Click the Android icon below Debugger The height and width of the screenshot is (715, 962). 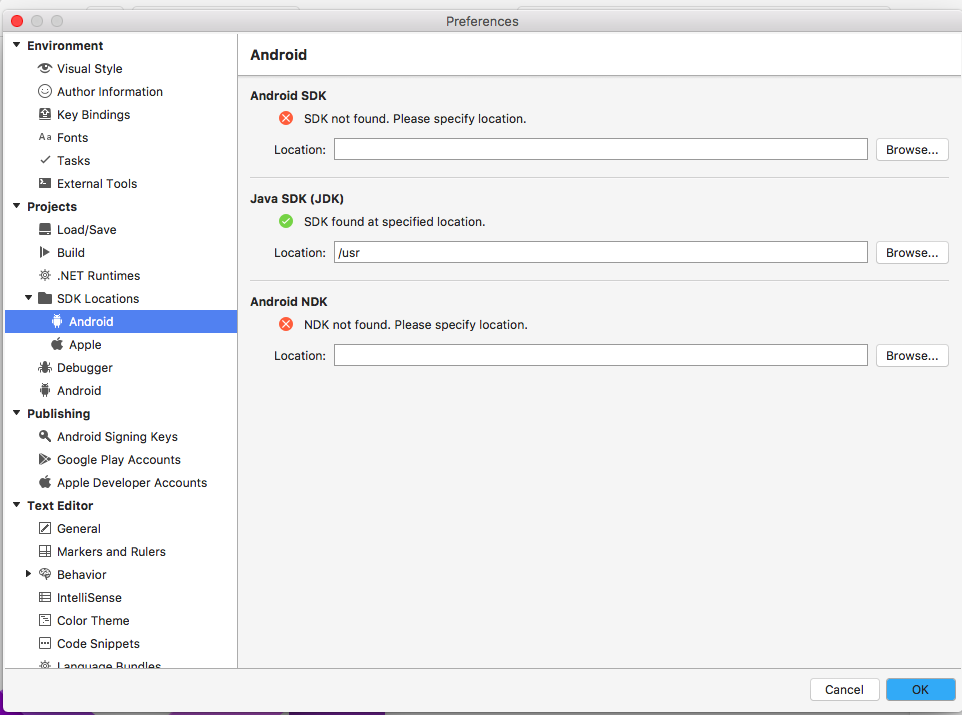tap(45, 390)
